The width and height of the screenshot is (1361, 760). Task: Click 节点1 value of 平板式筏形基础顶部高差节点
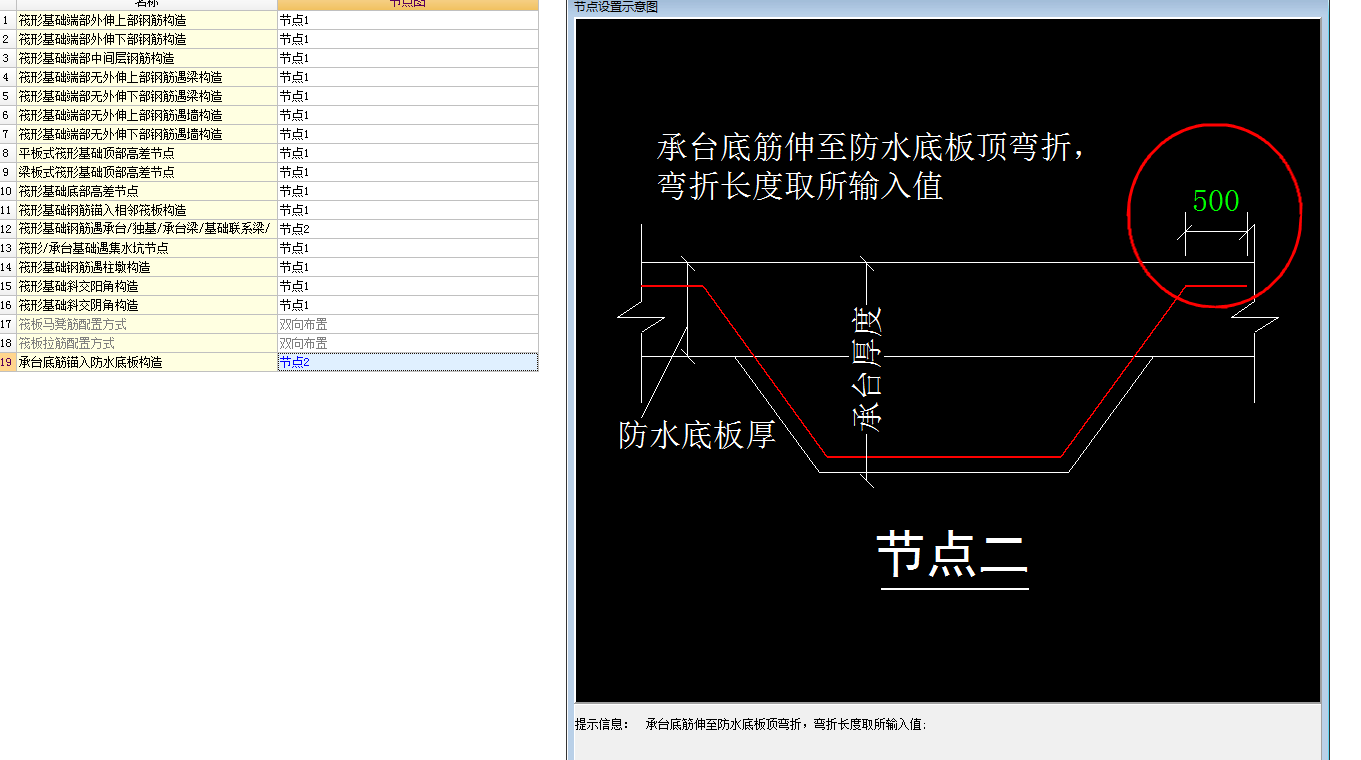tap(408, 153)
